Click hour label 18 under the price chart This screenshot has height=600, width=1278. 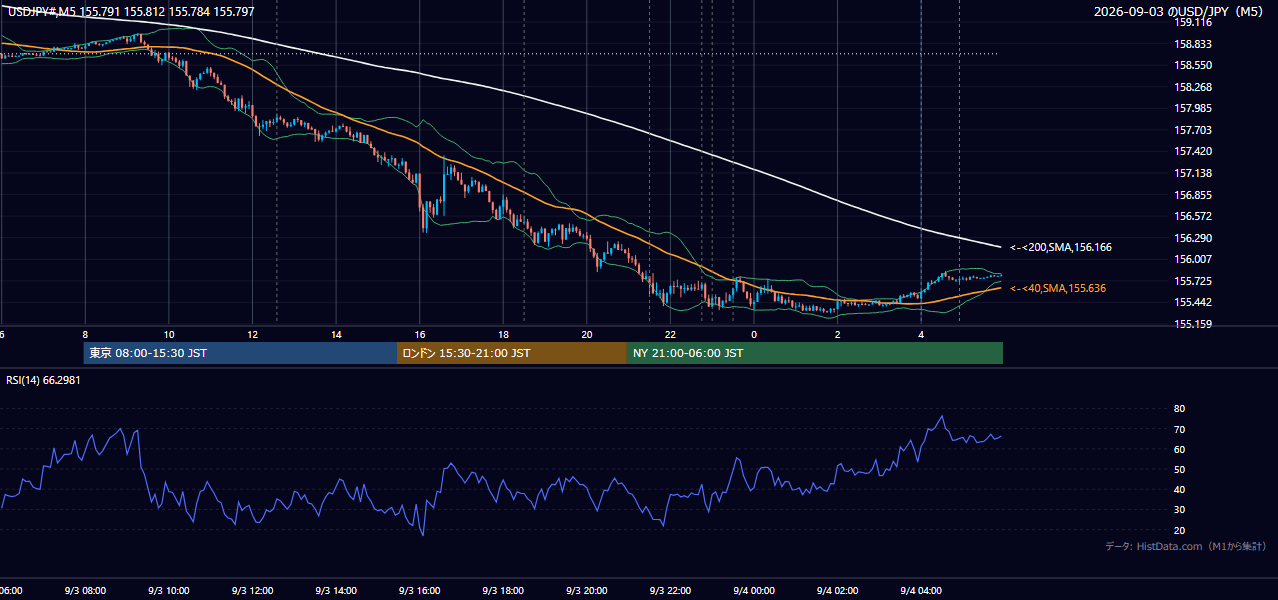point(503,334)
